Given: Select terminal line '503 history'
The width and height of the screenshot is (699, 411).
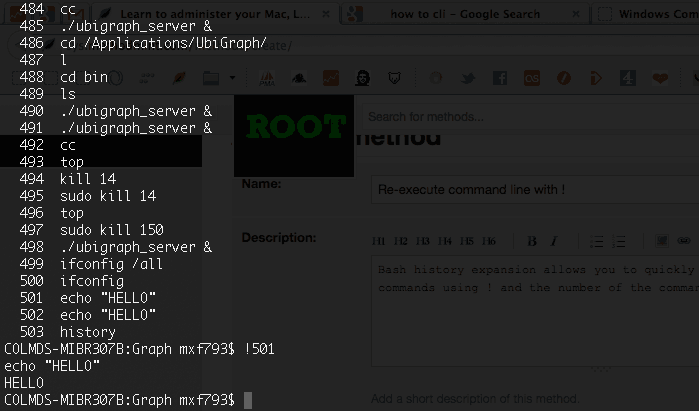Looking at the screenshot, I should 68,332.
